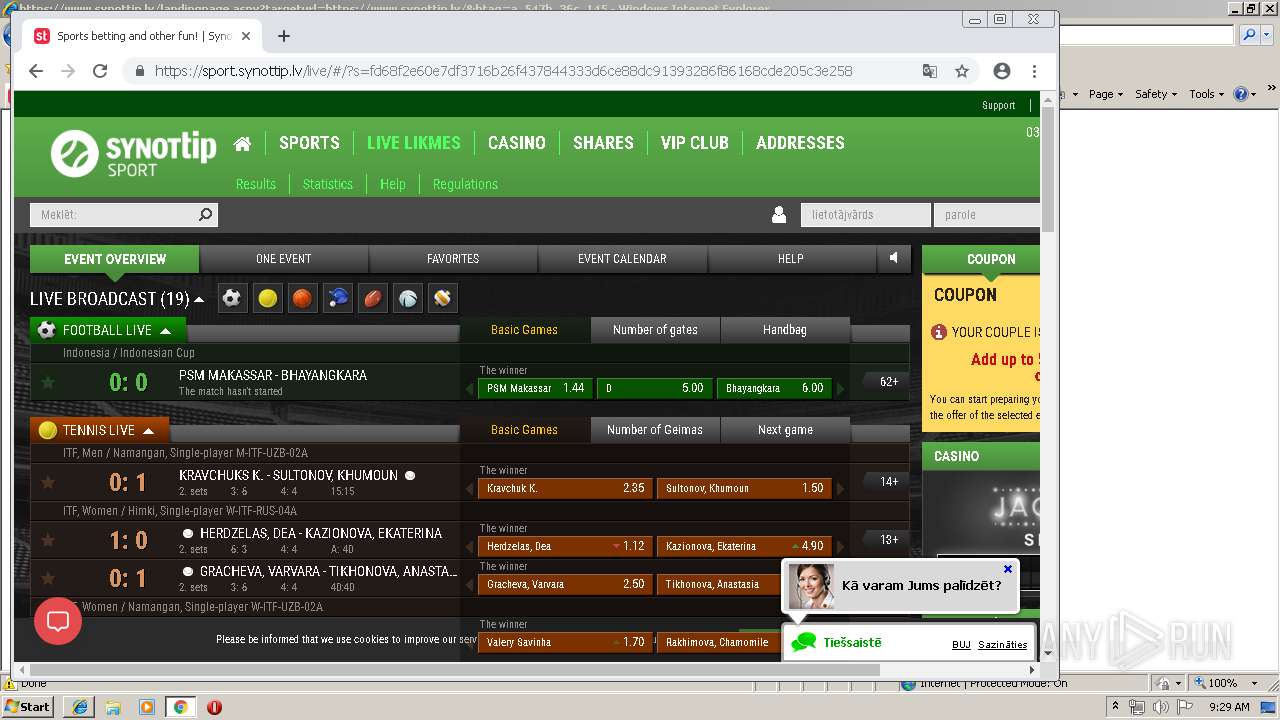This screenshot has height=720, width=1280.
Task: Open the Help tab in event bar
Action: pos(791,258)
